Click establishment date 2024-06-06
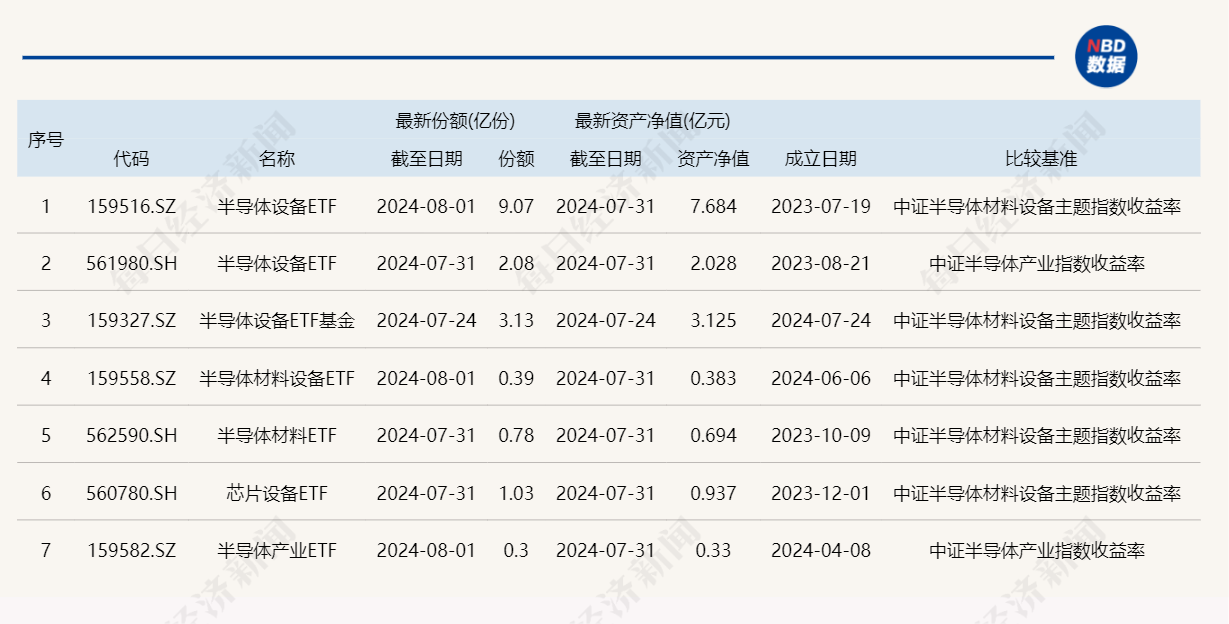The image size is (1229, 624). click(821, 378)
